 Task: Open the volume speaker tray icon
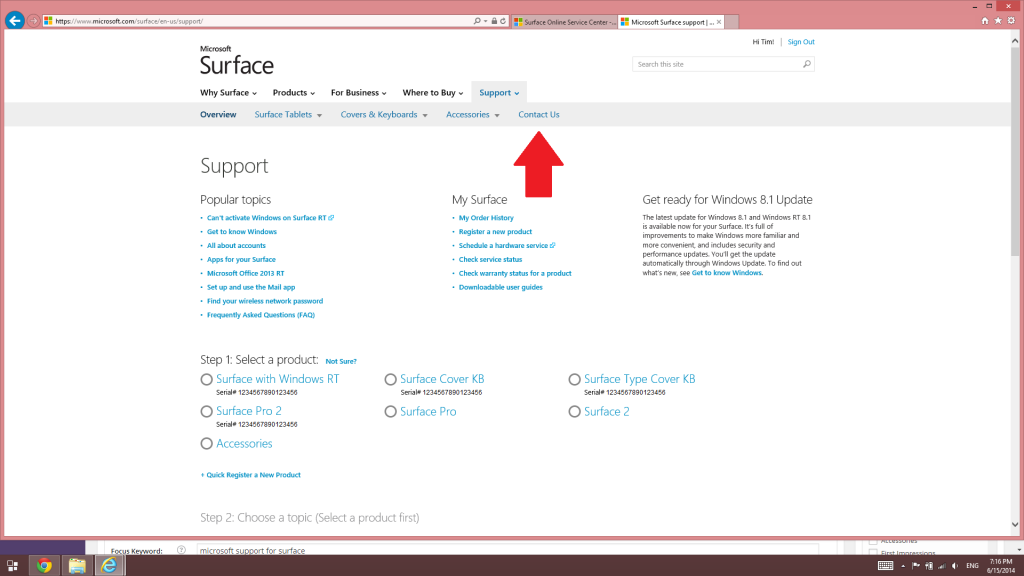(x=955, y=566)
